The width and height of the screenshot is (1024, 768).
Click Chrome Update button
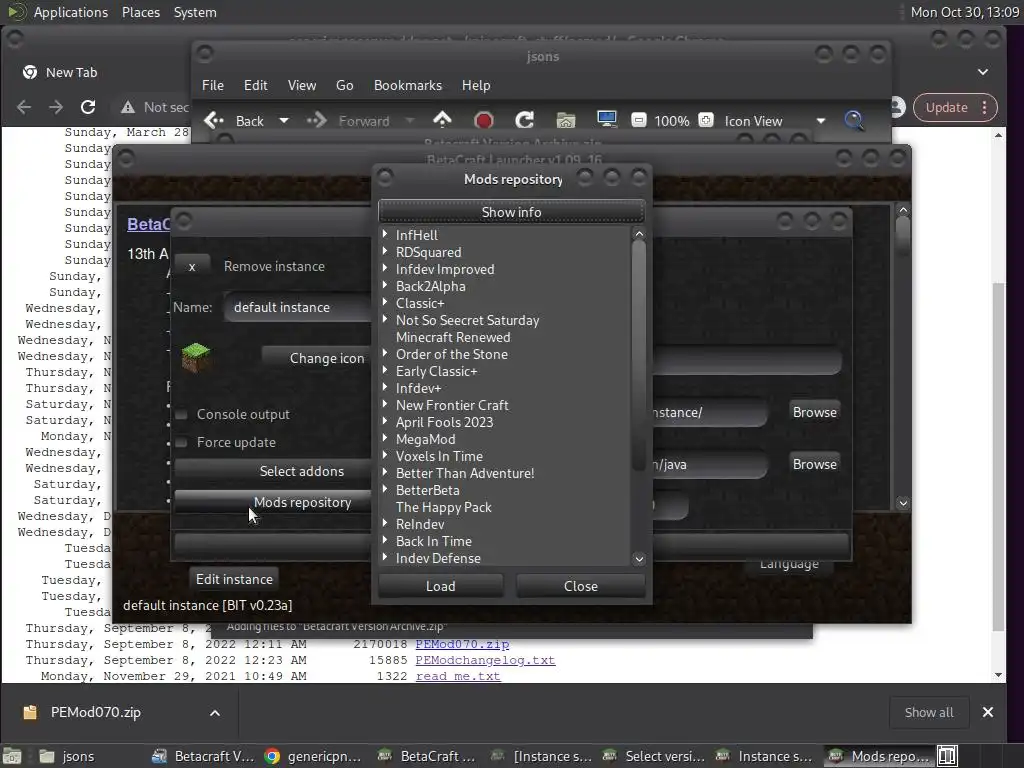[x=946, y=108]
